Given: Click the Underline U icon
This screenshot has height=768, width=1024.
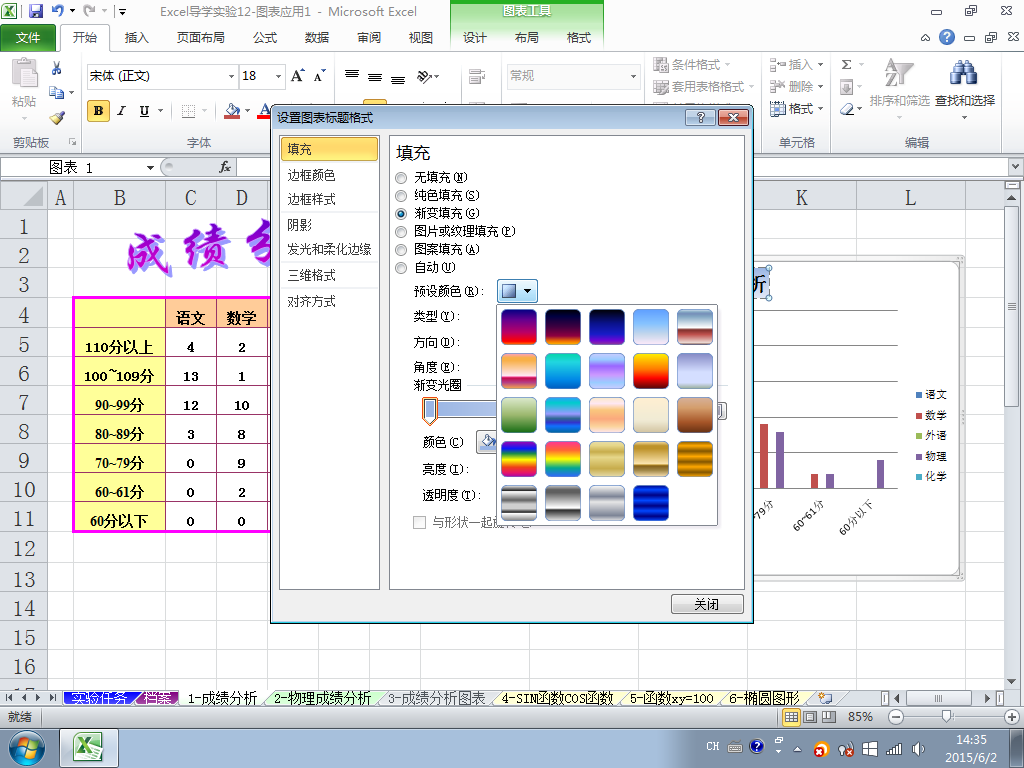Looking at the screenshot, I should [x=144, y=111].
